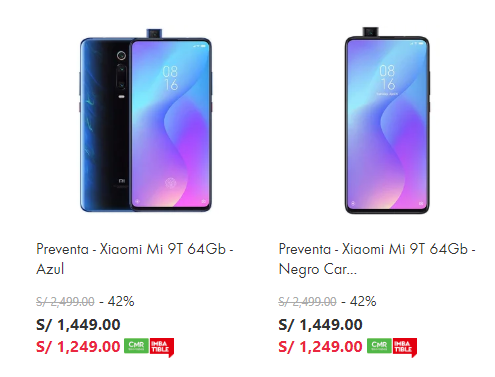Open the blue Xiaomi Mi 9T product image

pyautogui.click(x=146, y=120)
